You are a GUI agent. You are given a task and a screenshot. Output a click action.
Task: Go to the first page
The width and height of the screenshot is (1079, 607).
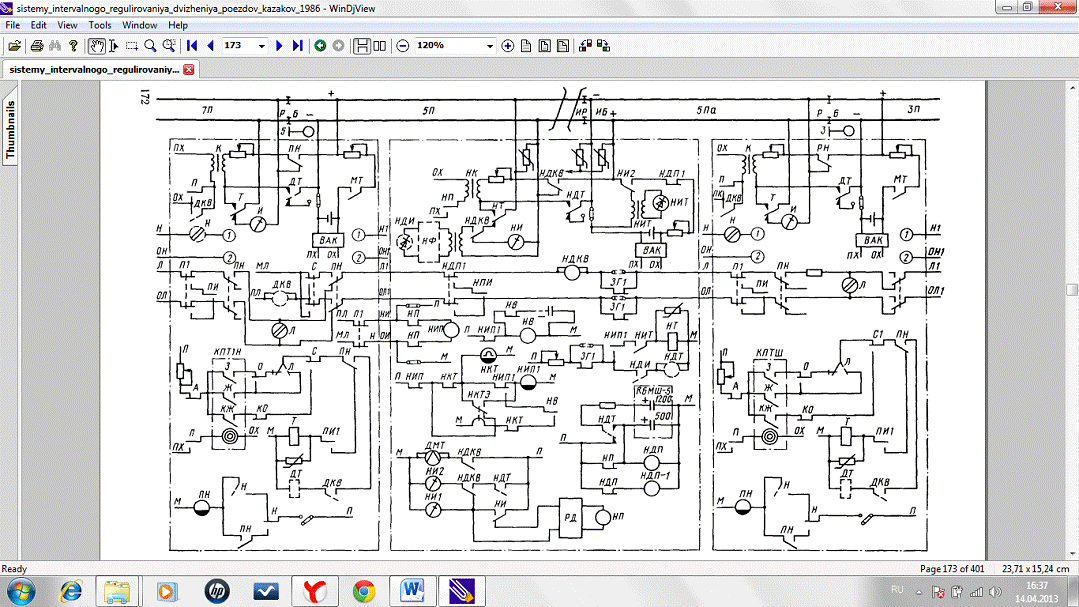(x=192, y=46)
